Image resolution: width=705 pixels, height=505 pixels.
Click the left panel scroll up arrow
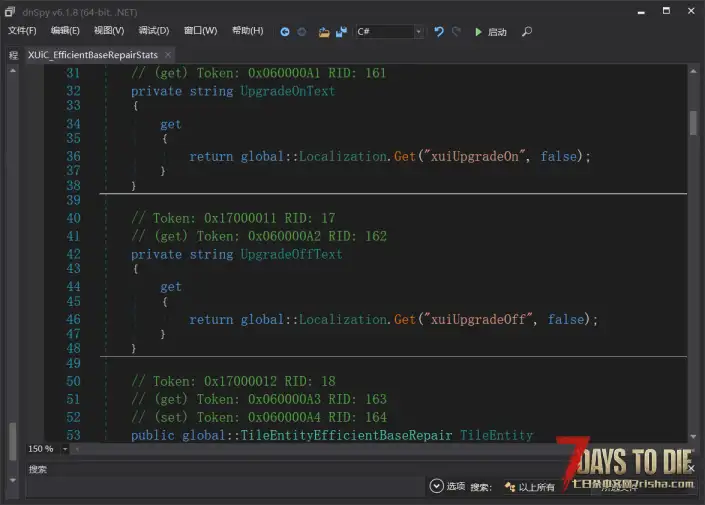pyautogui.click(x=13, y=71)
